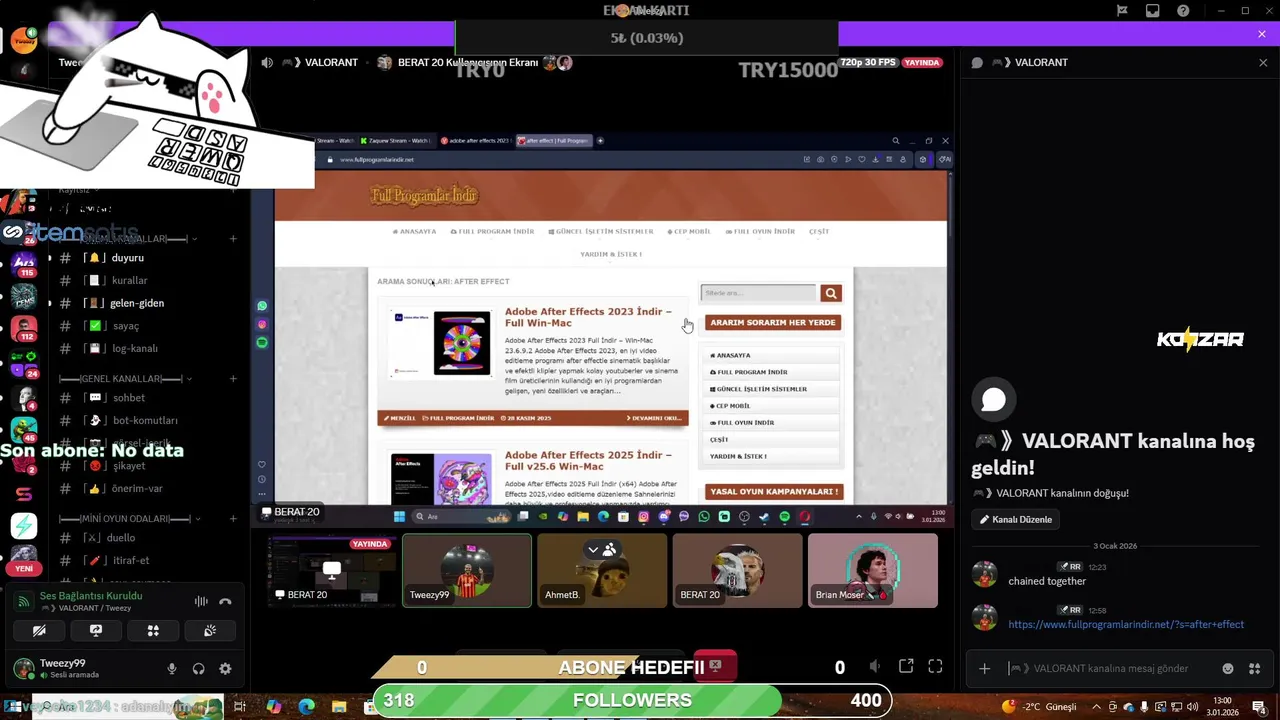
Task: Create a channel in MİNİ OYUN ODALARI category
Action: (x=233, y=519)
